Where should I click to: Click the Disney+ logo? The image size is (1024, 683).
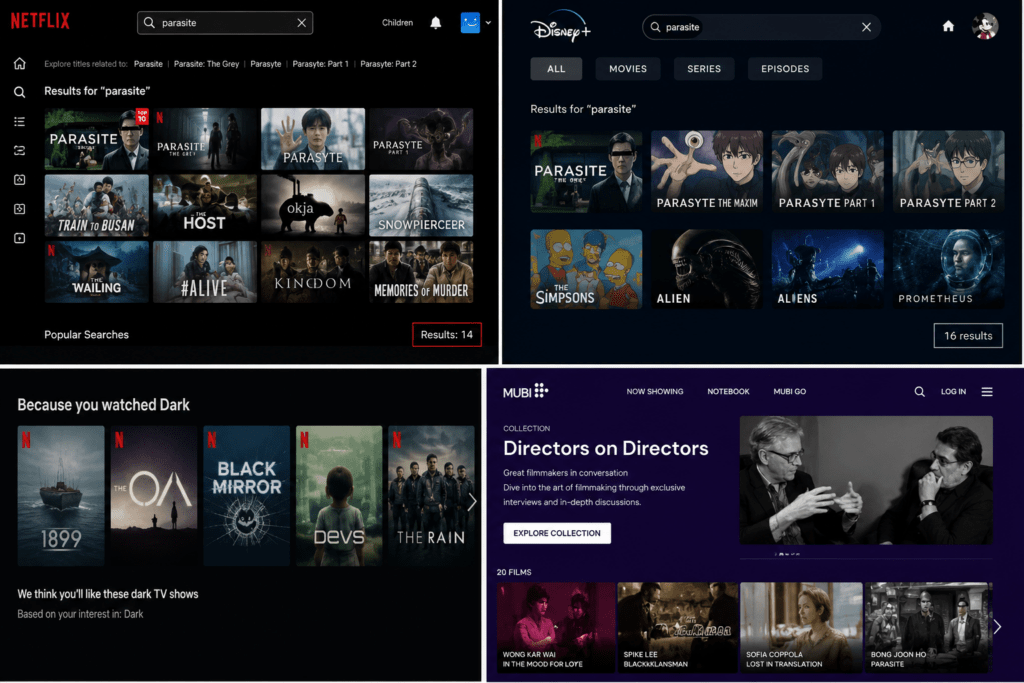[x=560, y=27]
